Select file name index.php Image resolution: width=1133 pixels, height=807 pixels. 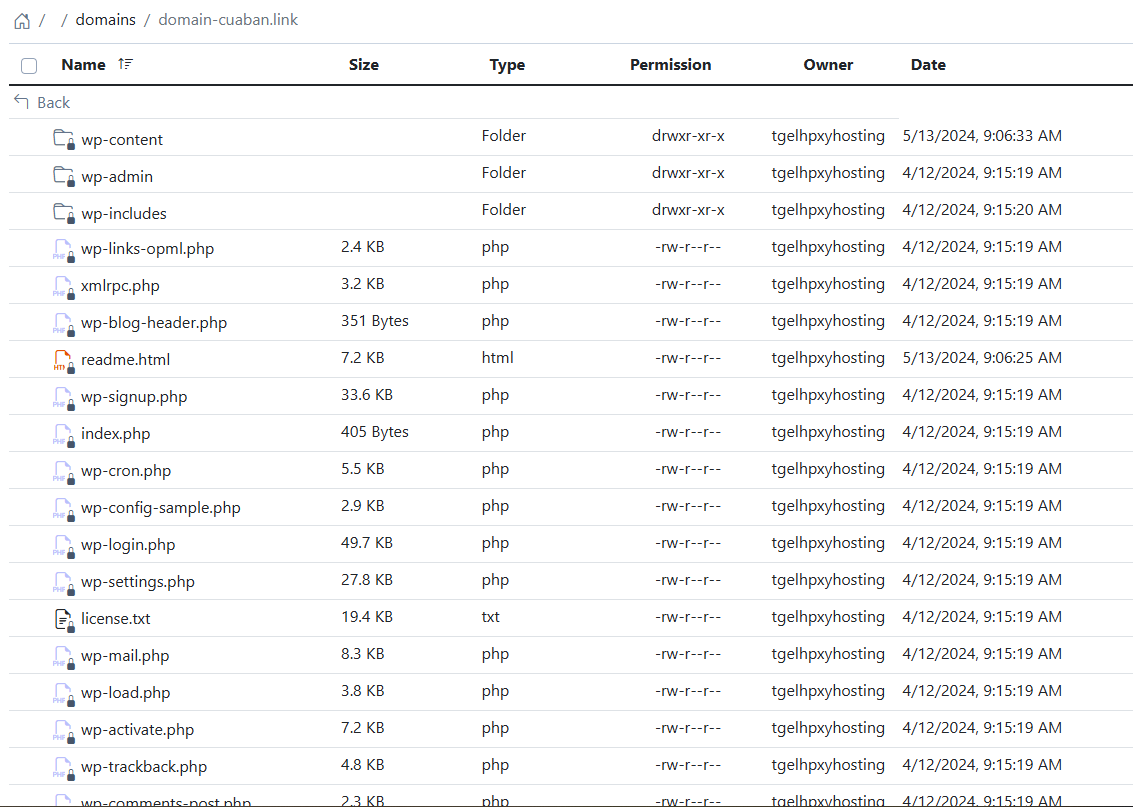click(x=116, y=433)
